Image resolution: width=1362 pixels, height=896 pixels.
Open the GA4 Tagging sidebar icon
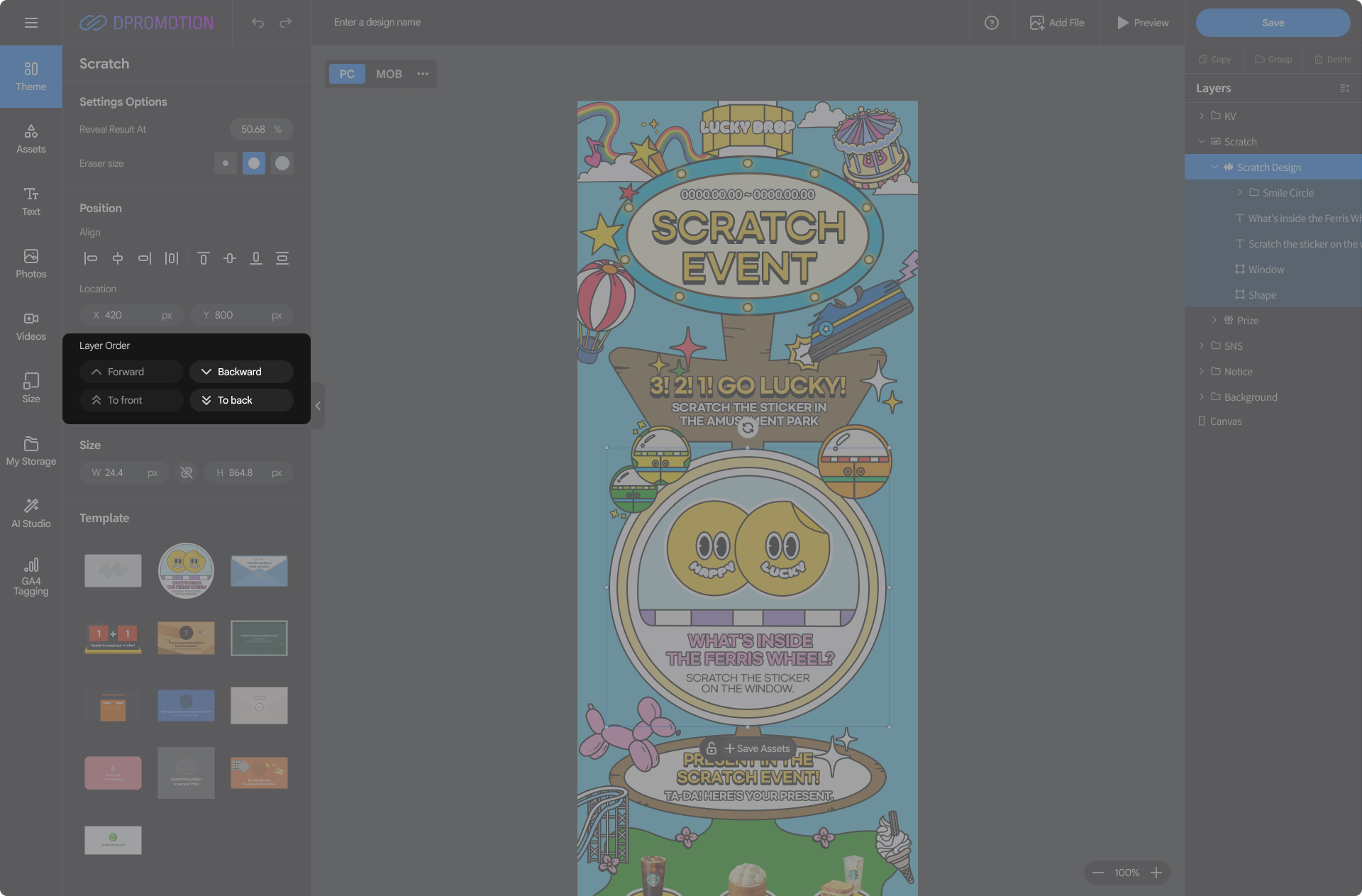click(31, 575)
